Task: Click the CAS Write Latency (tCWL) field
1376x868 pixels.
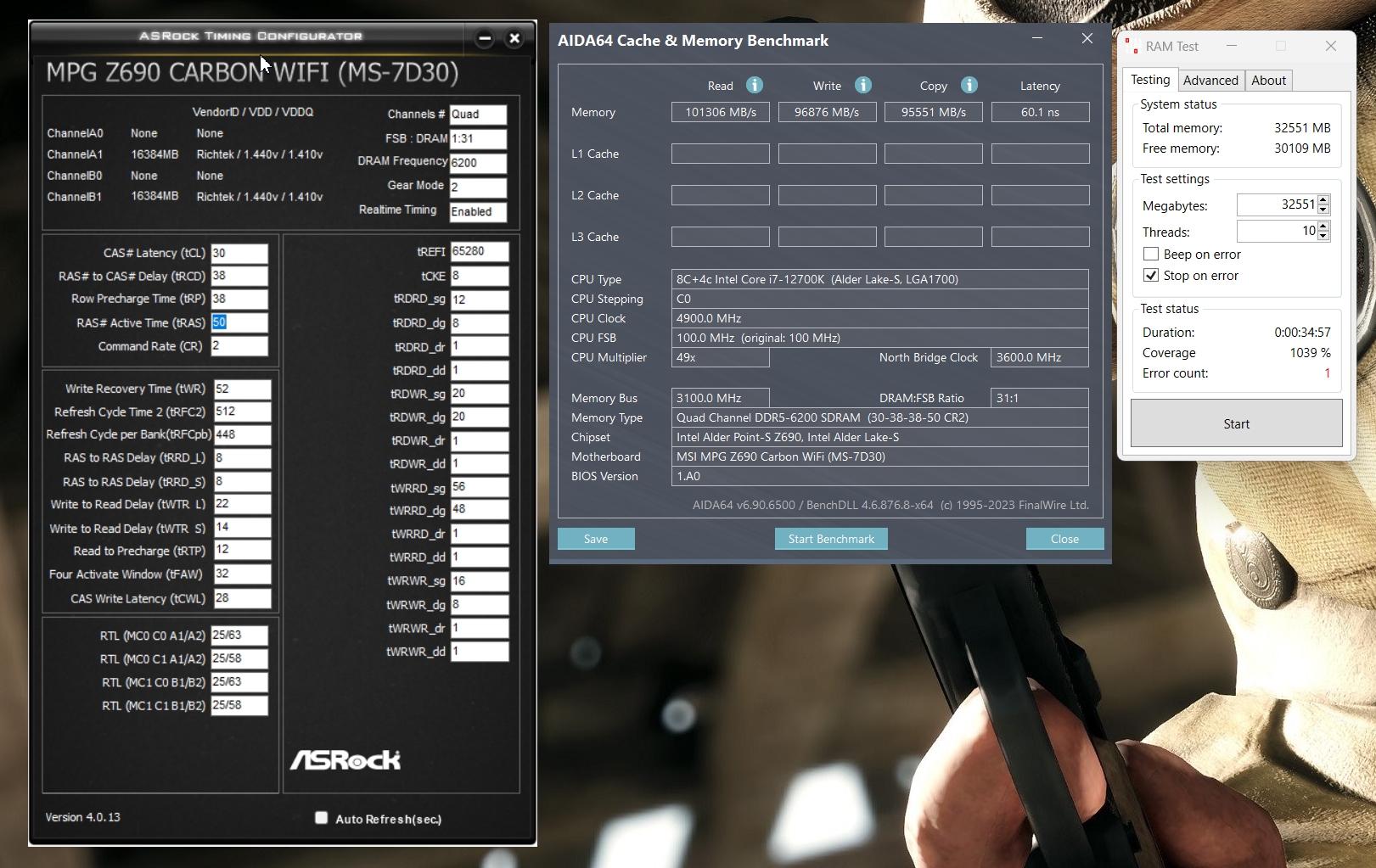Action: [242, 598]
